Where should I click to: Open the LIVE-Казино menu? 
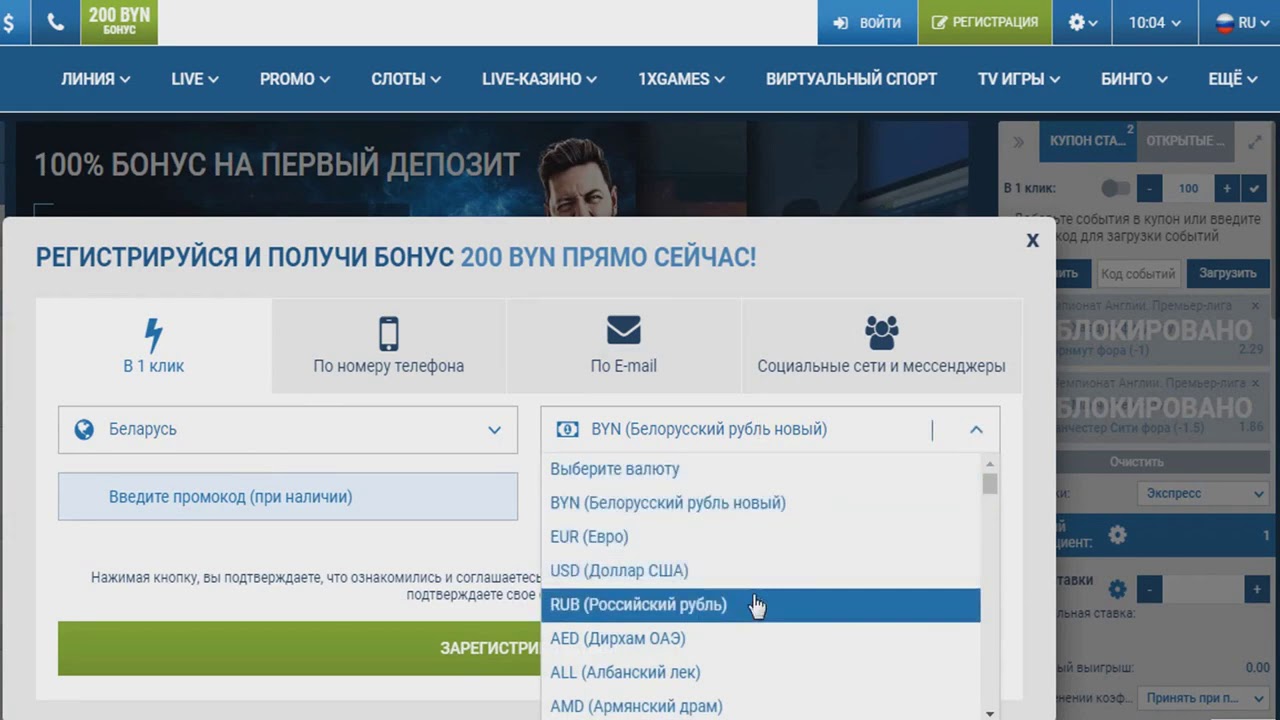point(540,79)
